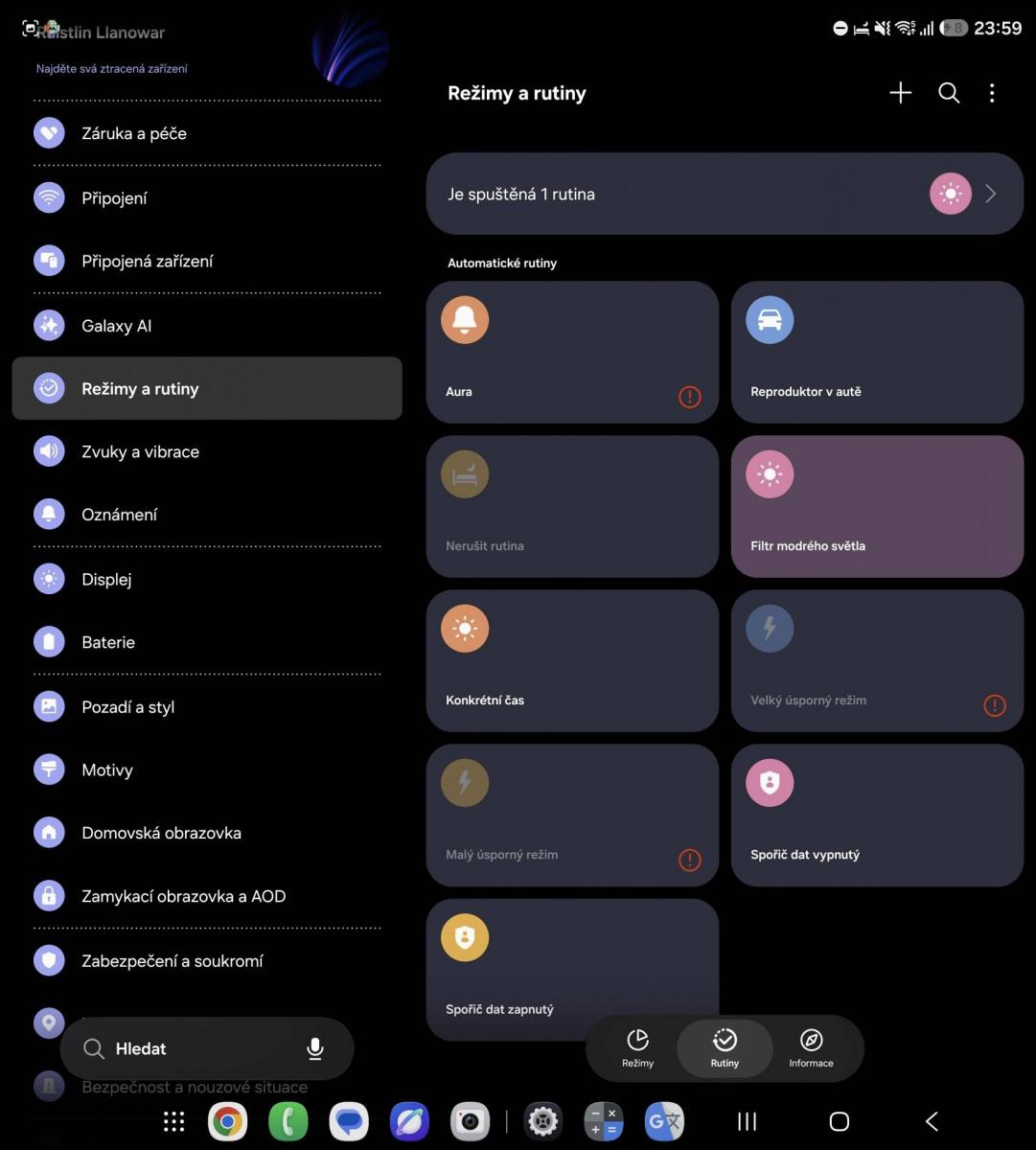Screen dimensions: 1036x1150
Task: Click the Je spuštěná 1 rutina banner
Action: 725,194
